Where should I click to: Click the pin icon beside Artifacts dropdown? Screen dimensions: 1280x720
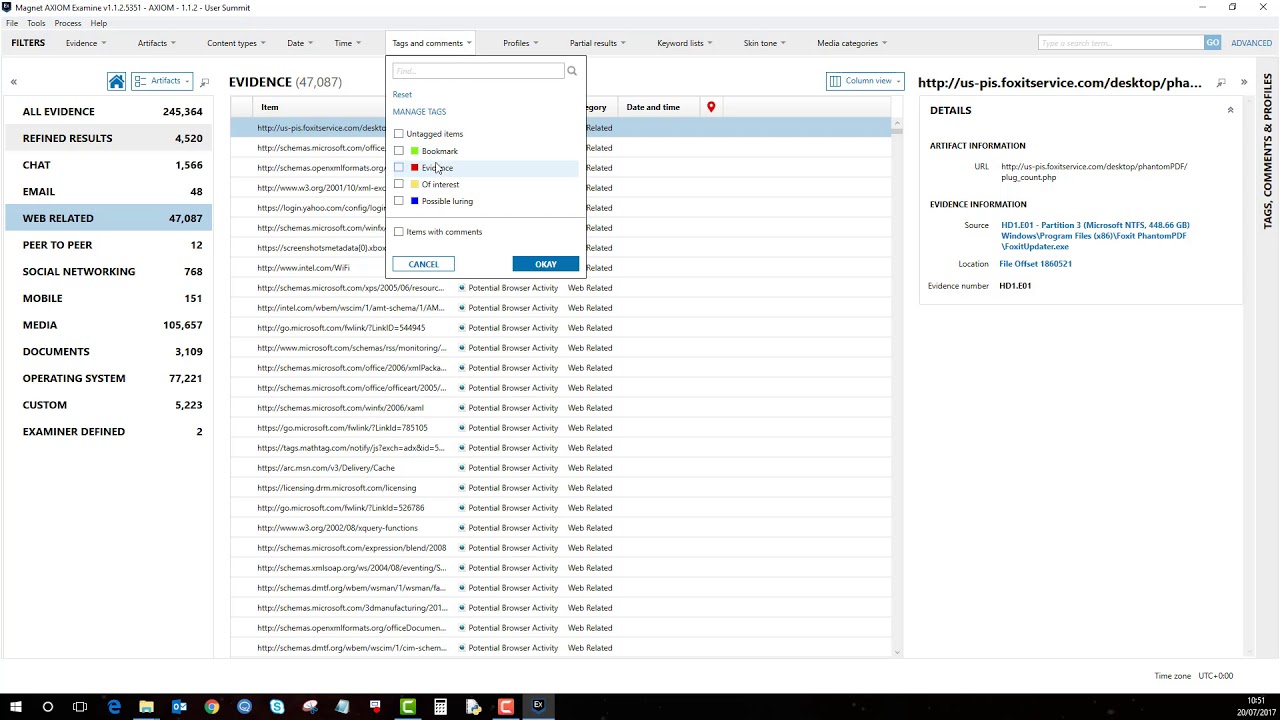pos(205,82)
